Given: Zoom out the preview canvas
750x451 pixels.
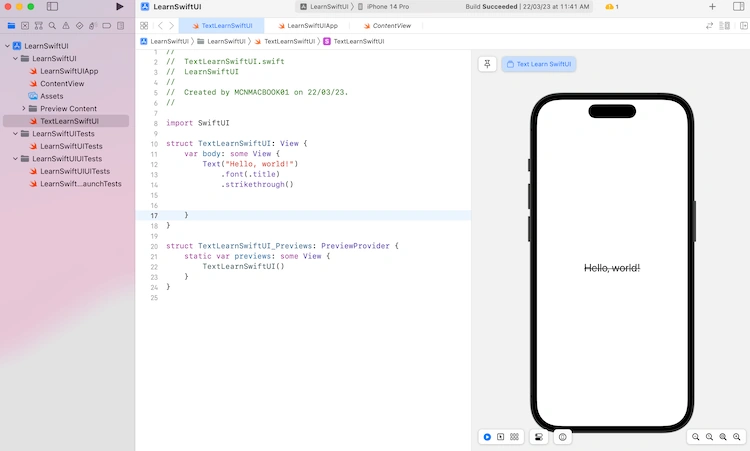Looking at the screenshot, I should 695,437.
